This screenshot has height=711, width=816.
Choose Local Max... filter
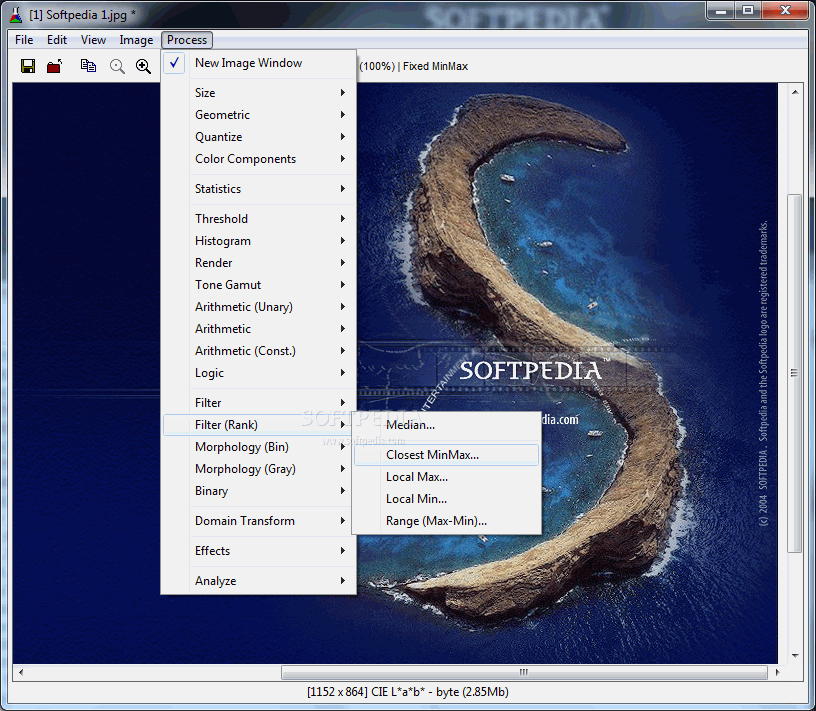click(x=447, y=477)
